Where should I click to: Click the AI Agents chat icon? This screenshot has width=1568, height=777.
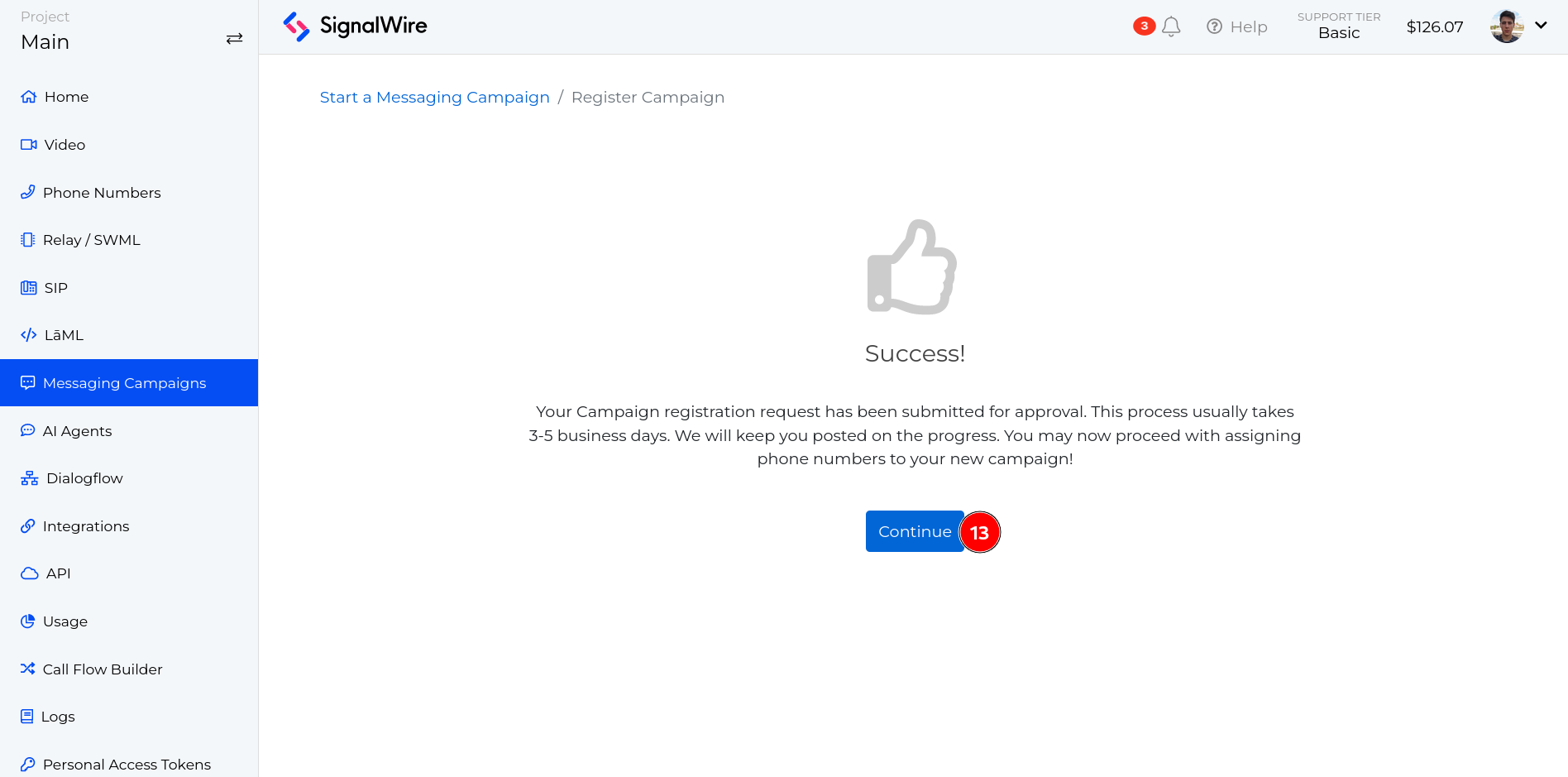tap(28, 430)
